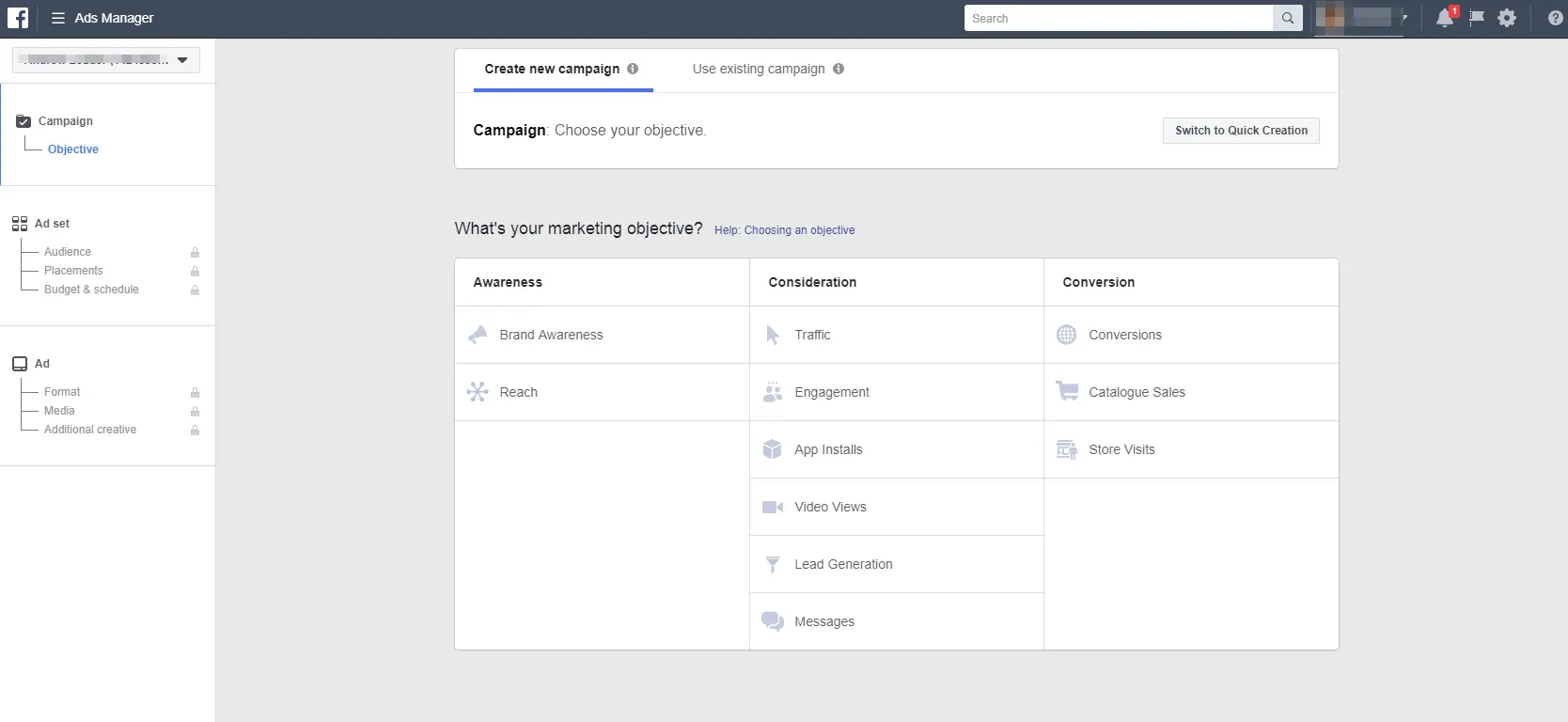Focus the top Search field
This screenshot has width=1568, height=722.
tap(1118, 18)
